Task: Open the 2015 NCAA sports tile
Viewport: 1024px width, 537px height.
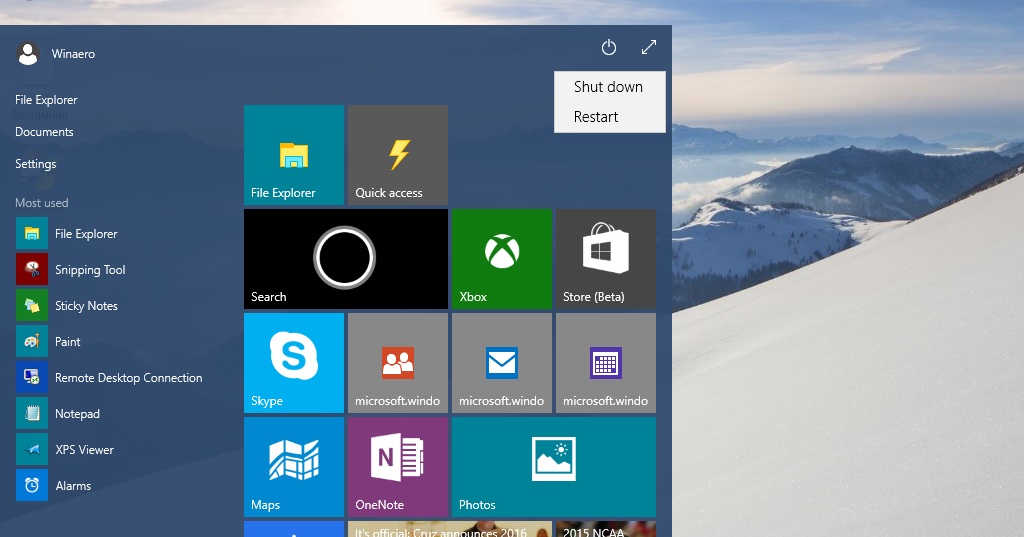Action: coord(605,529)
